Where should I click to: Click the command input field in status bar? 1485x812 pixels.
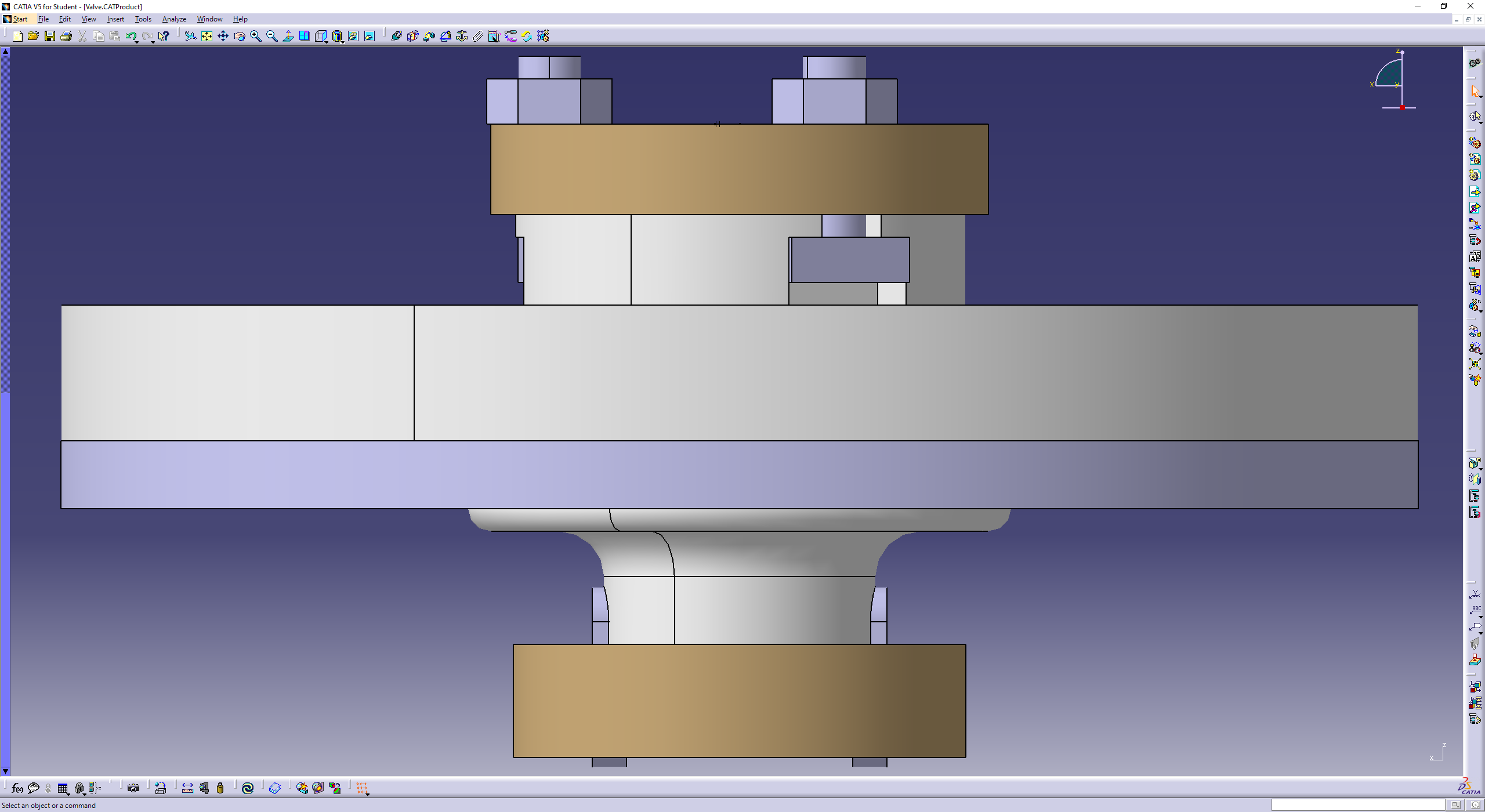click(x=1357, y=805)
